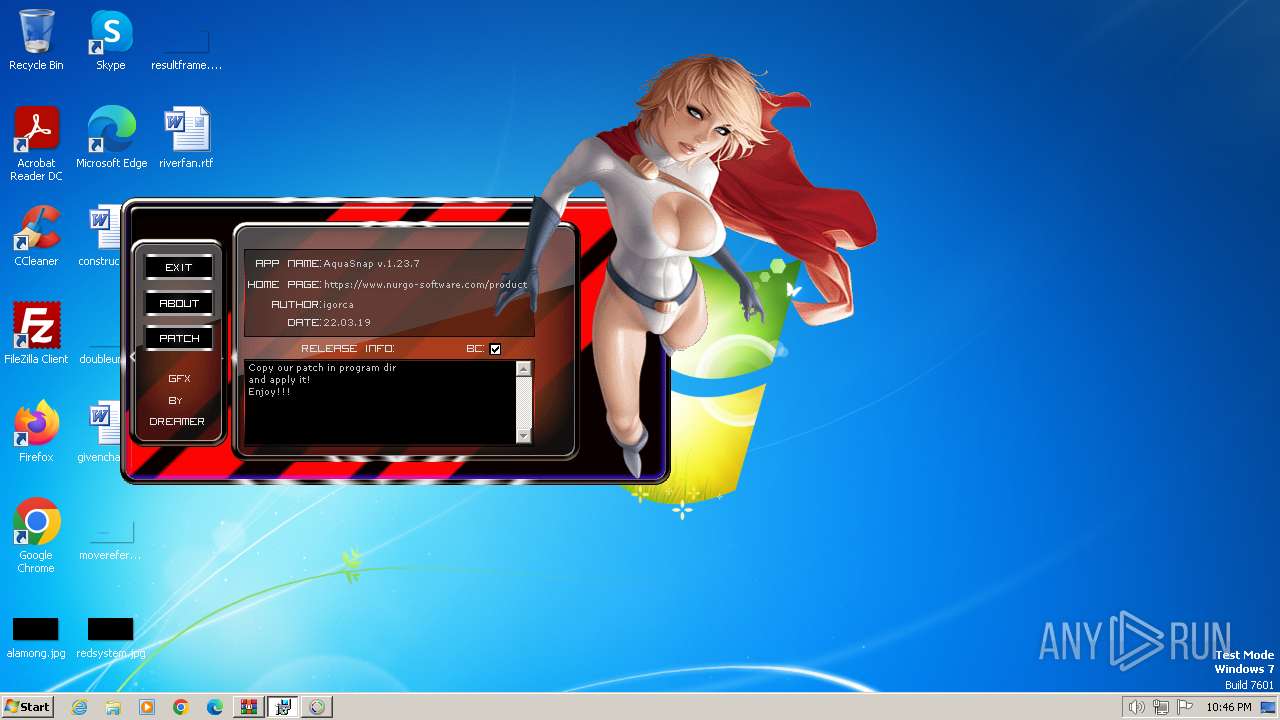Image resolution: width=1280 pixels, height=720 pixels.
Task: Click the EXIT button in patcher
Action: [x=179, y=267]
